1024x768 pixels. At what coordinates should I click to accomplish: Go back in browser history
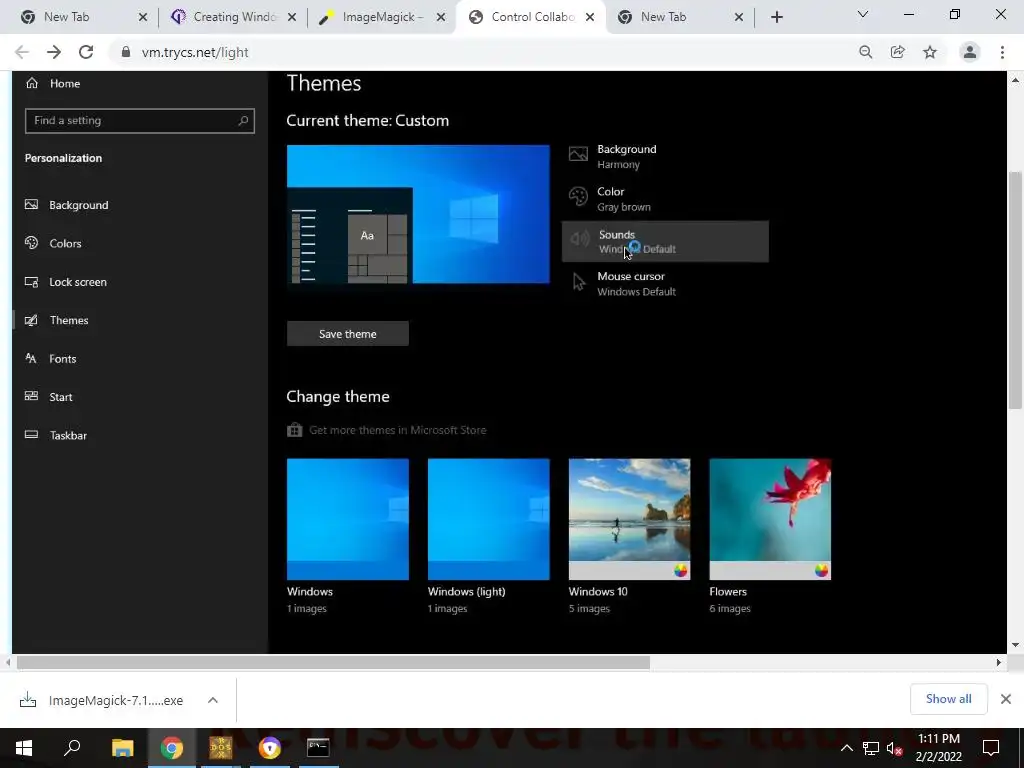click(22, 52)
